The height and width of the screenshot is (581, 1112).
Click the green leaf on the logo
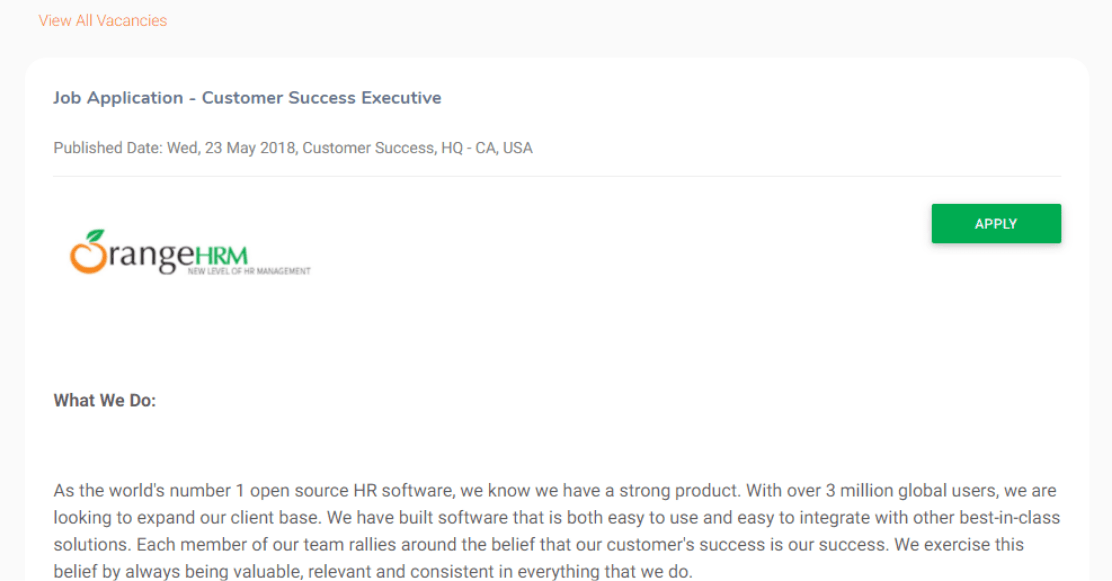coord(95,237)
